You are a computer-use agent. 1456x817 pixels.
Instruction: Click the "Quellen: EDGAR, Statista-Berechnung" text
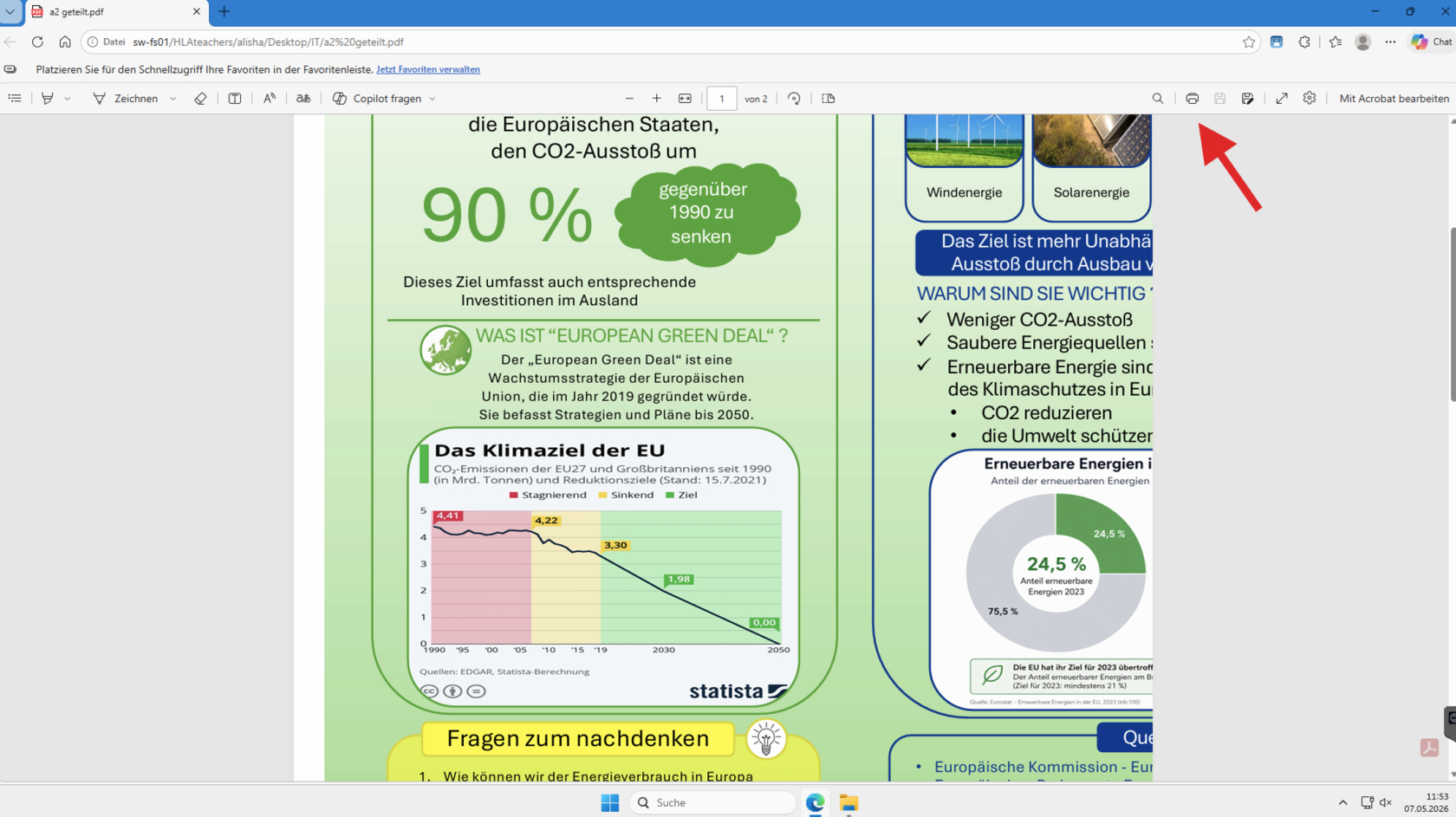(x=504, y=671)
